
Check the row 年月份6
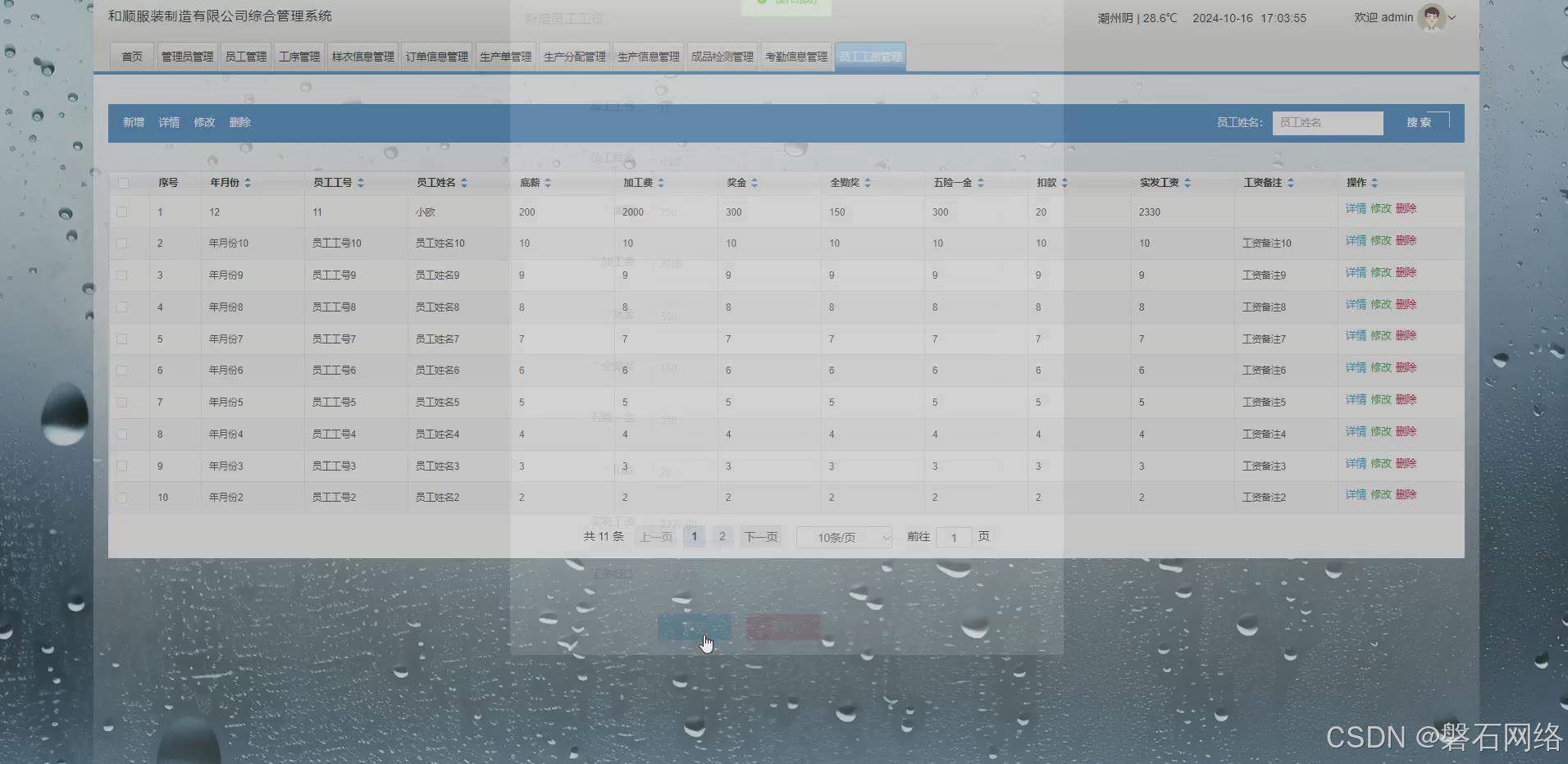pos(122,371)
